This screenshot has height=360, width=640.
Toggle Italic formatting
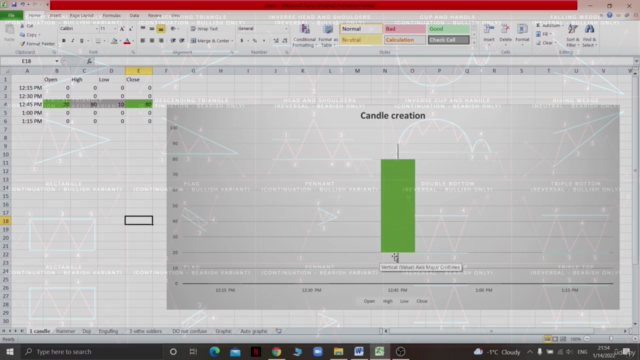coord(73,41)
